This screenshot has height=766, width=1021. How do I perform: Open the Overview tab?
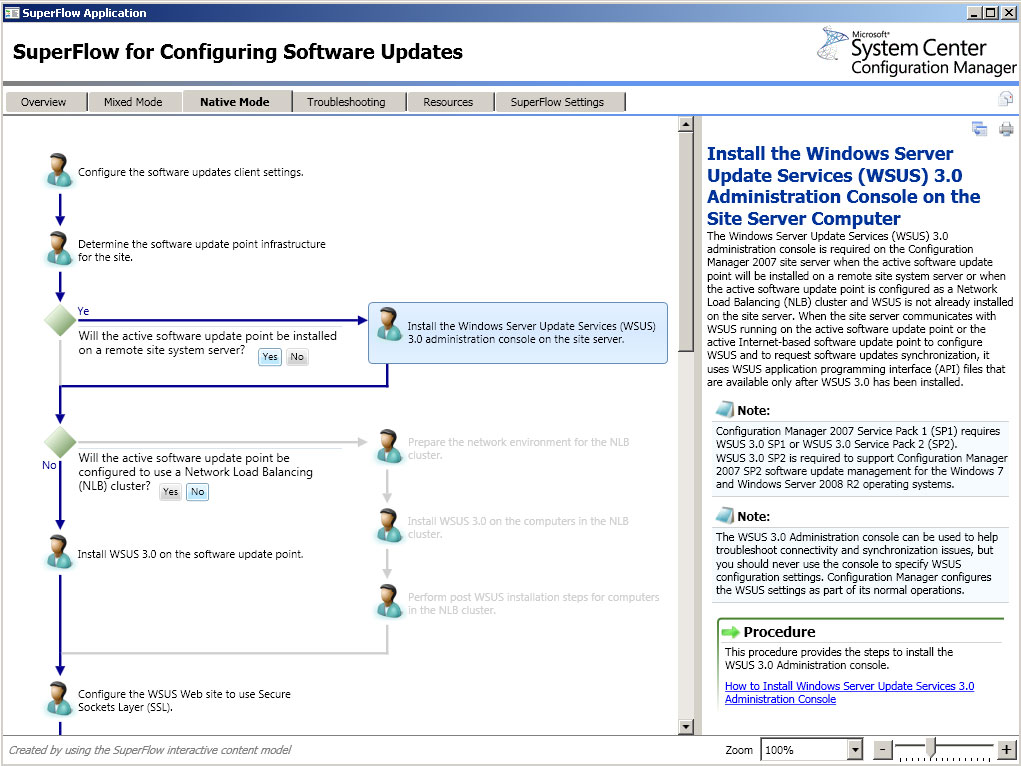tap(44, 102)
